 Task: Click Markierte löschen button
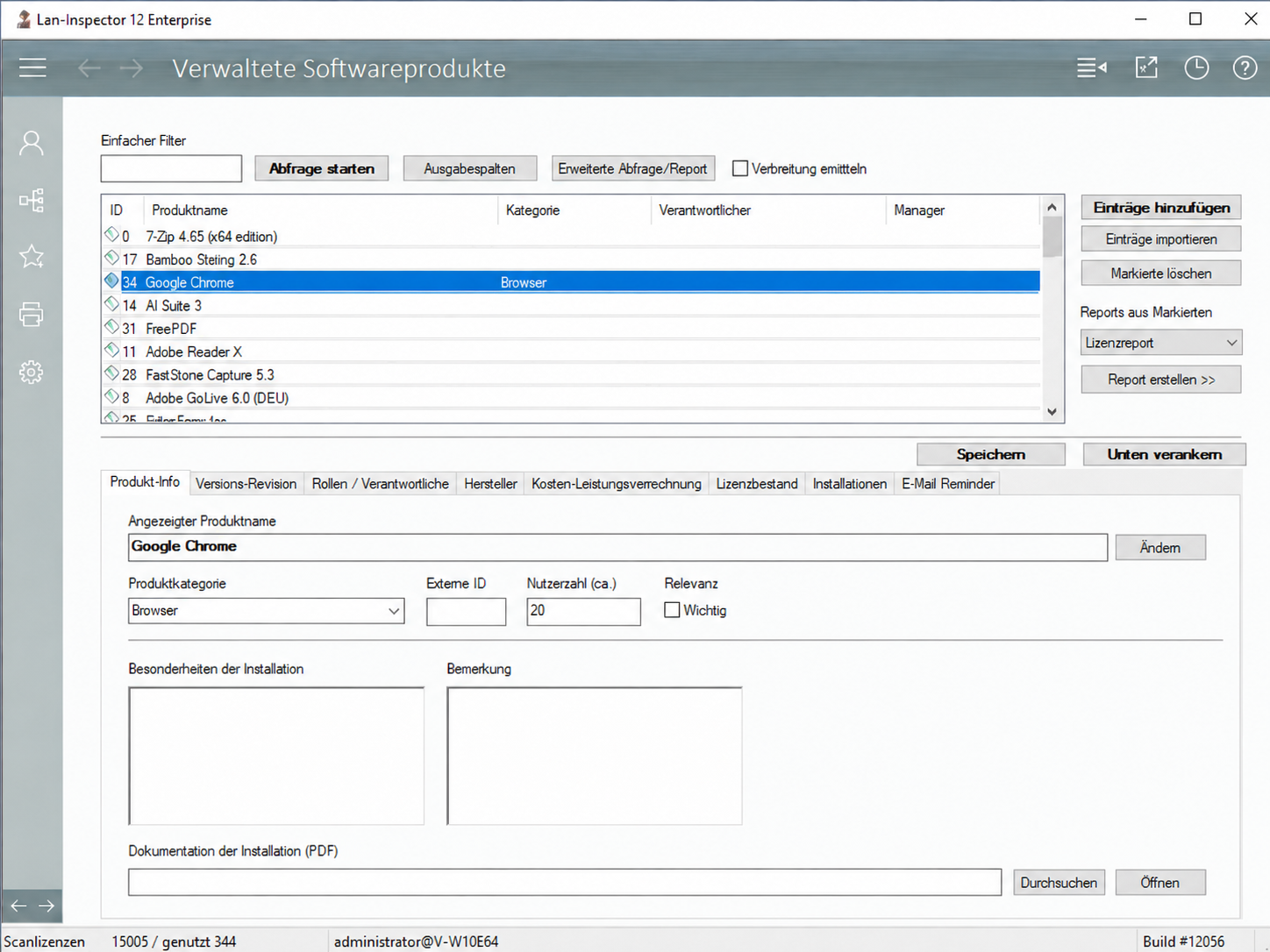pos(1161,274)
